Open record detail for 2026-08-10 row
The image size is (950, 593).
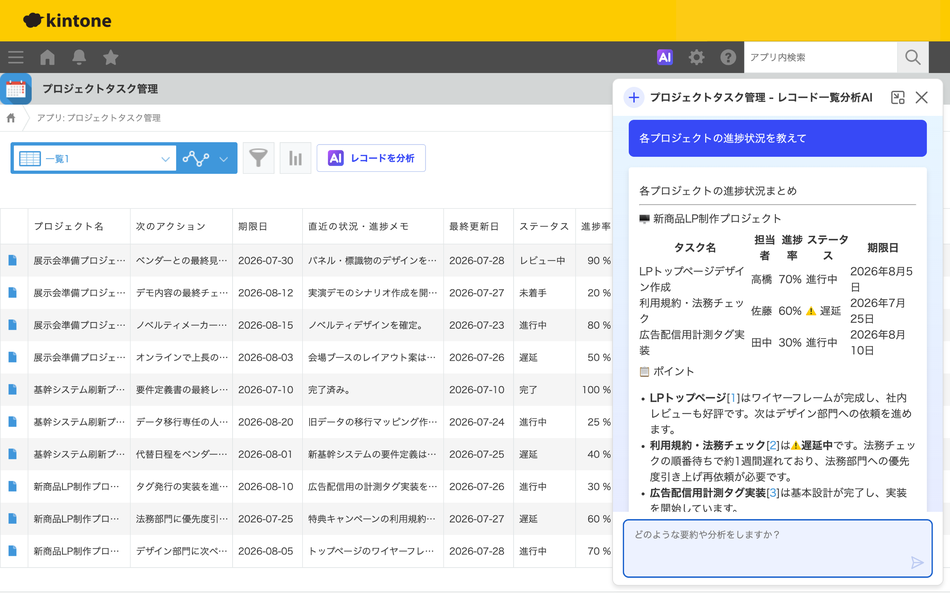click(x=12, y=486)
